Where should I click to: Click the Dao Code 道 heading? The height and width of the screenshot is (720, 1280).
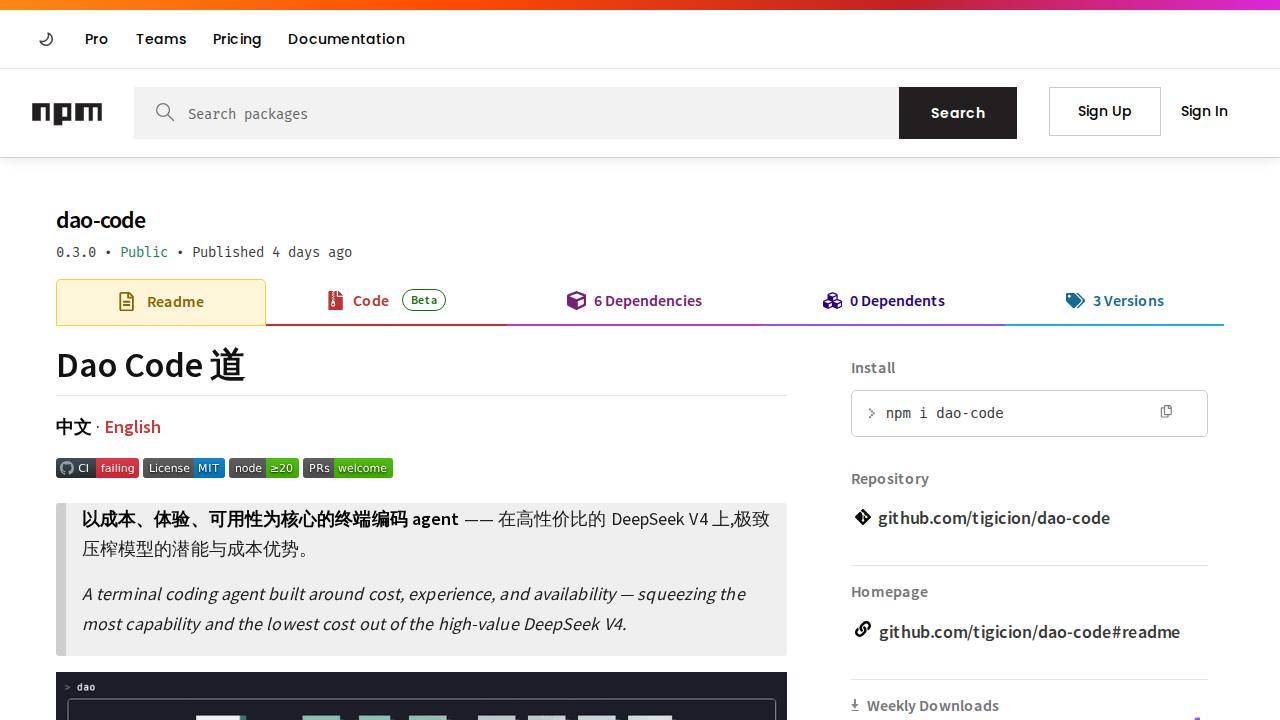click(151, 365)
